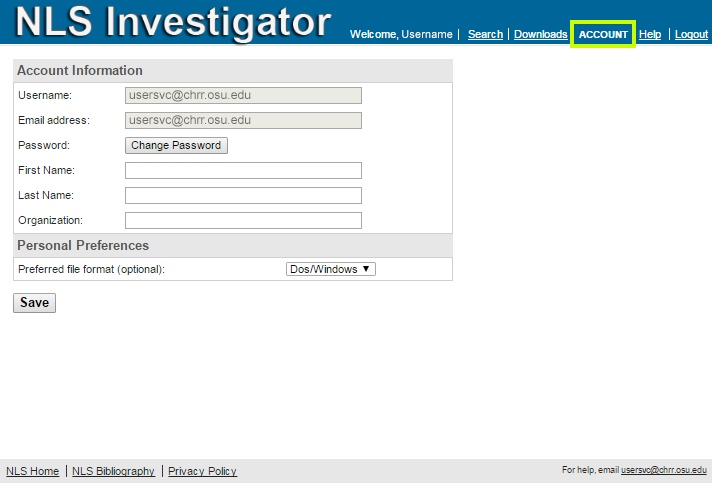Click the Change Password button

[x=176, y=145]
